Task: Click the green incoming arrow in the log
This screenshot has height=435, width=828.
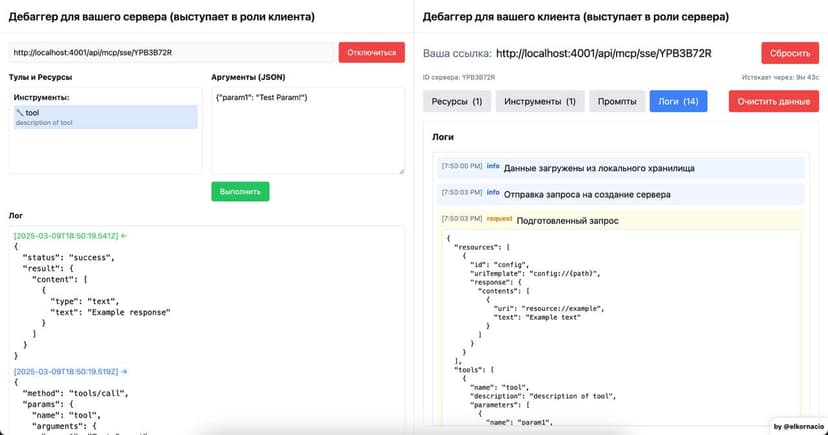Action: pos(125,235)
